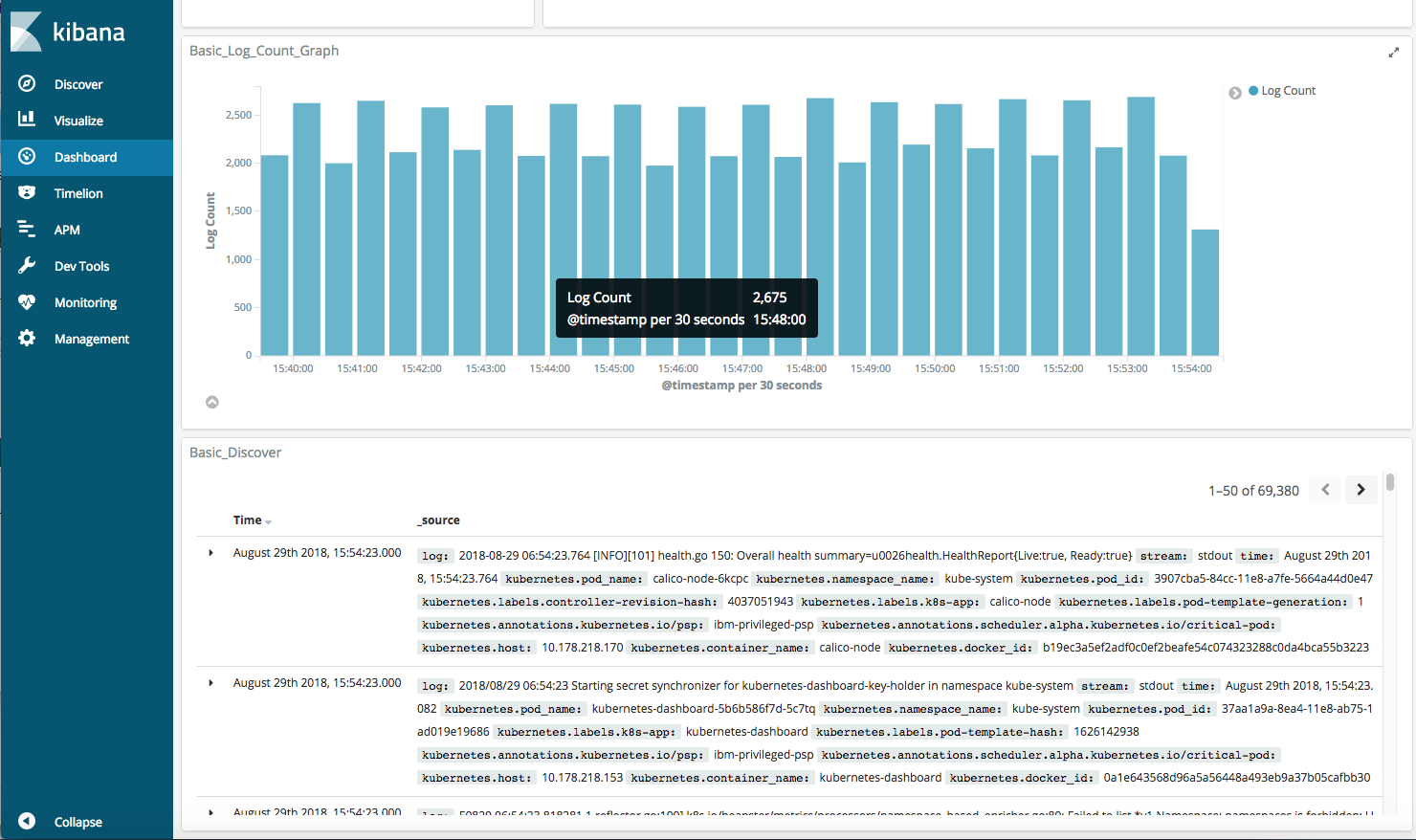Image resolution: width=1416 pixels, height=840 pixels.
Task: Open Monitoring heartbeat icon
Action: coord(27,301)
